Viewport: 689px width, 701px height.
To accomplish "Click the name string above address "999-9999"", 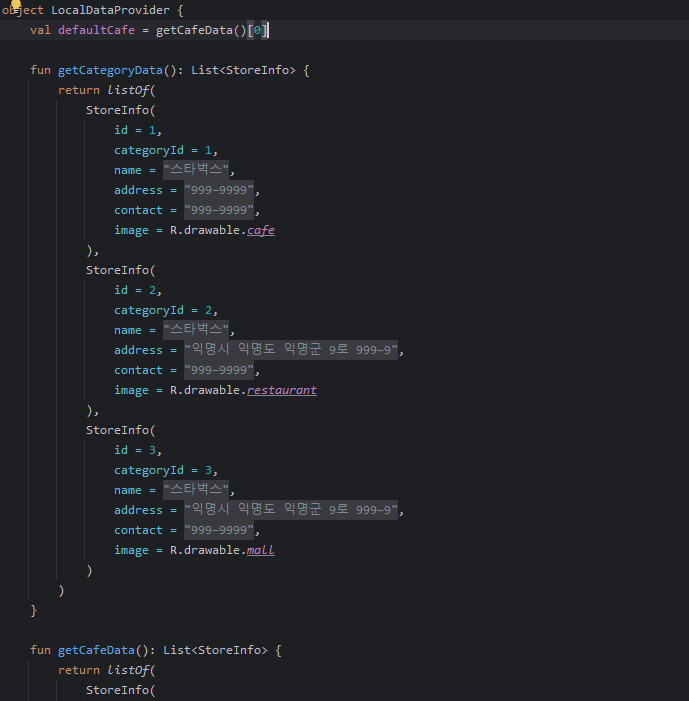I will point(196,170).
